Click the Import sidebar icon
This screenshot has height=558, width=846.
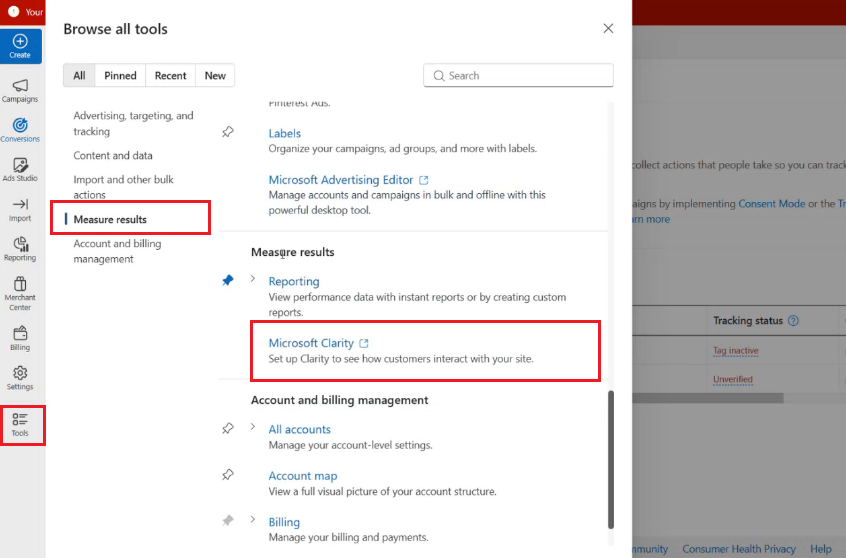point(20,210)
